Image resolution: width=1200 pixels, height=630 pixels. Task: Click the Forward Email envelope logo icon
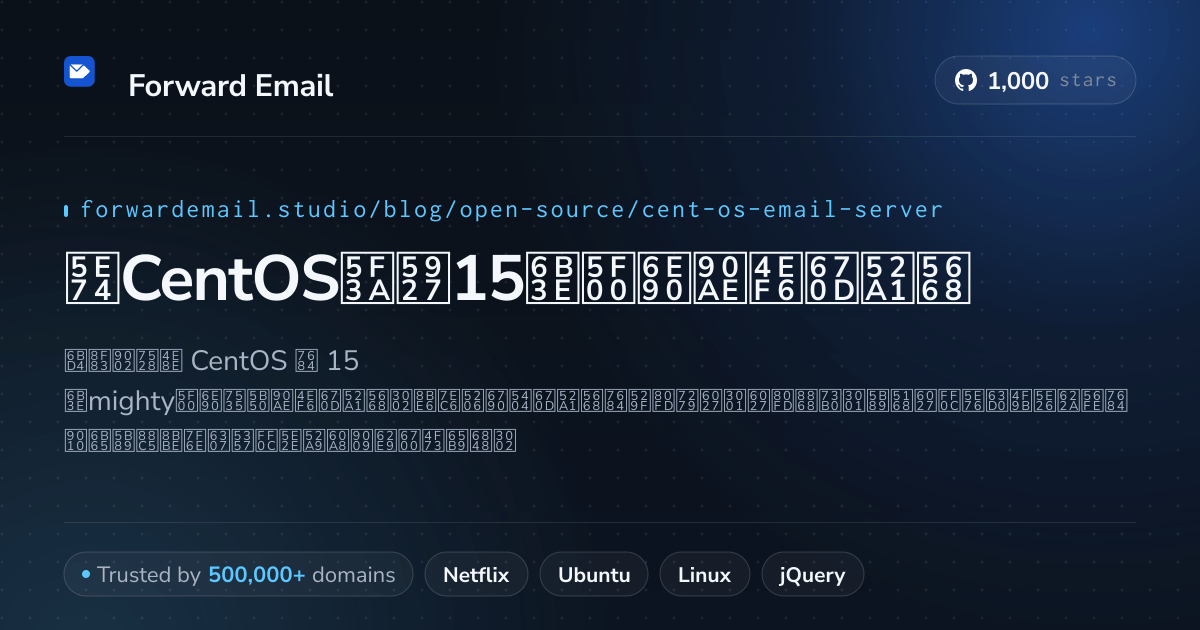pos(79,72)
